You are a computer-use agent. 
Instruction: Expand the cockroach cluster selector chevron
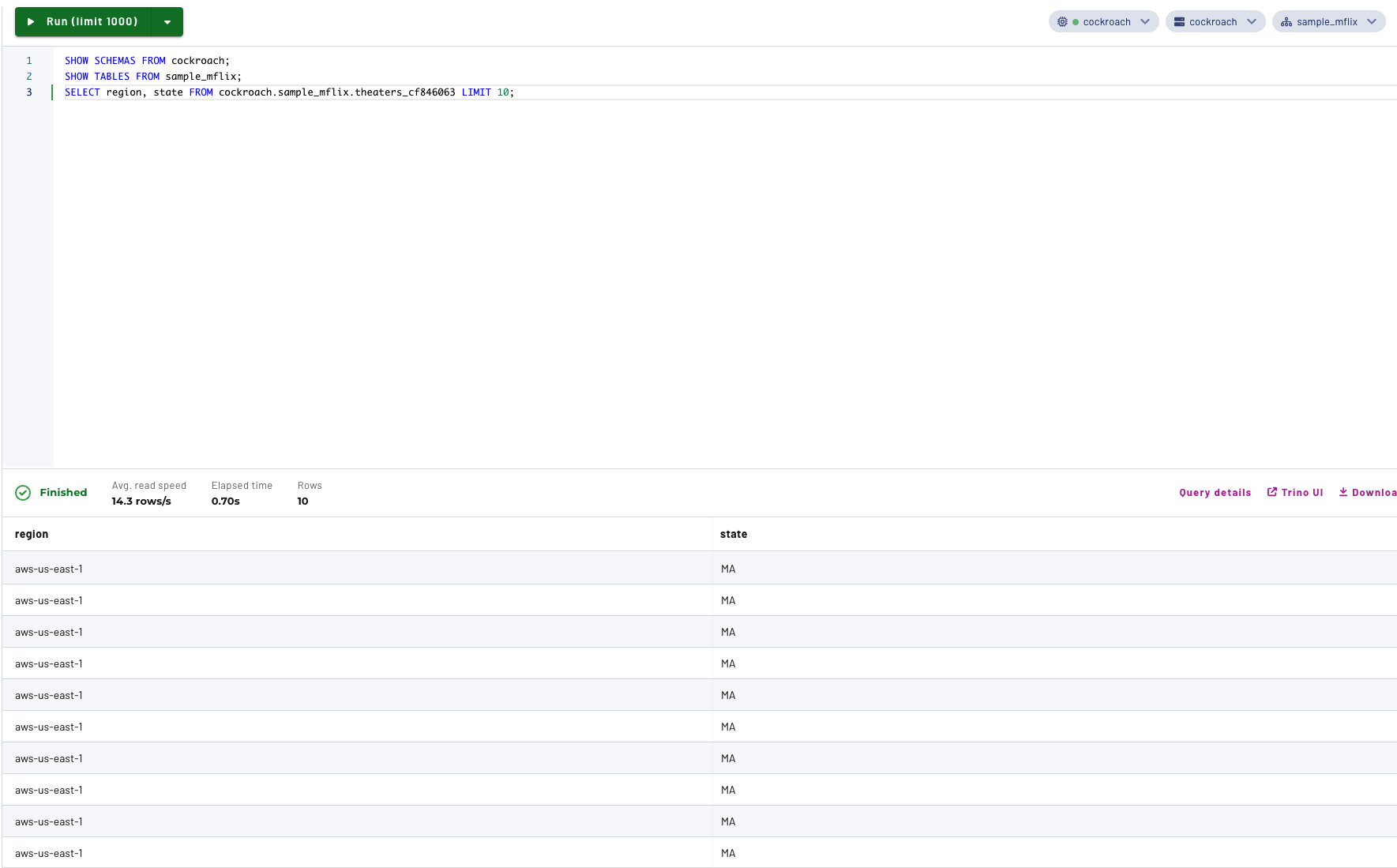click(x=1145, y=22)
